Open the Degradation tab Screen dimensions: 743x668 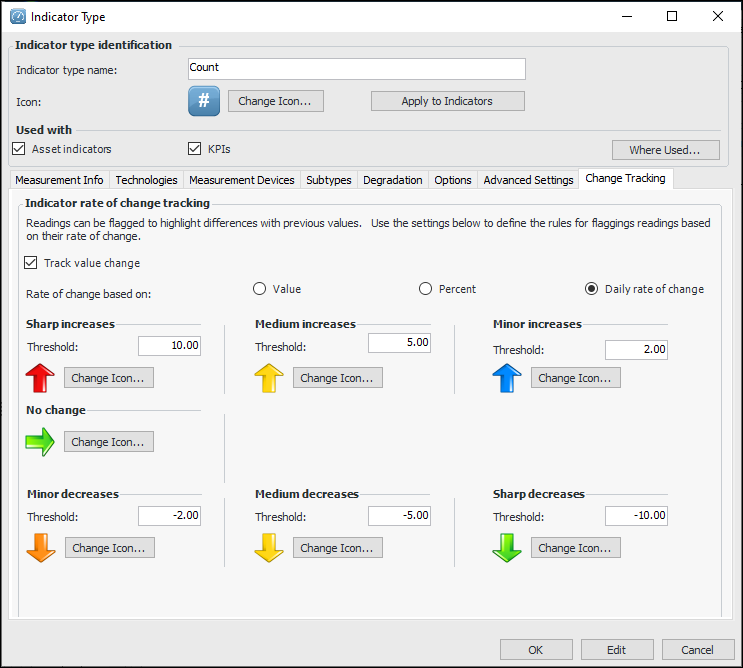pyautogui.click(x=394, y=180)
